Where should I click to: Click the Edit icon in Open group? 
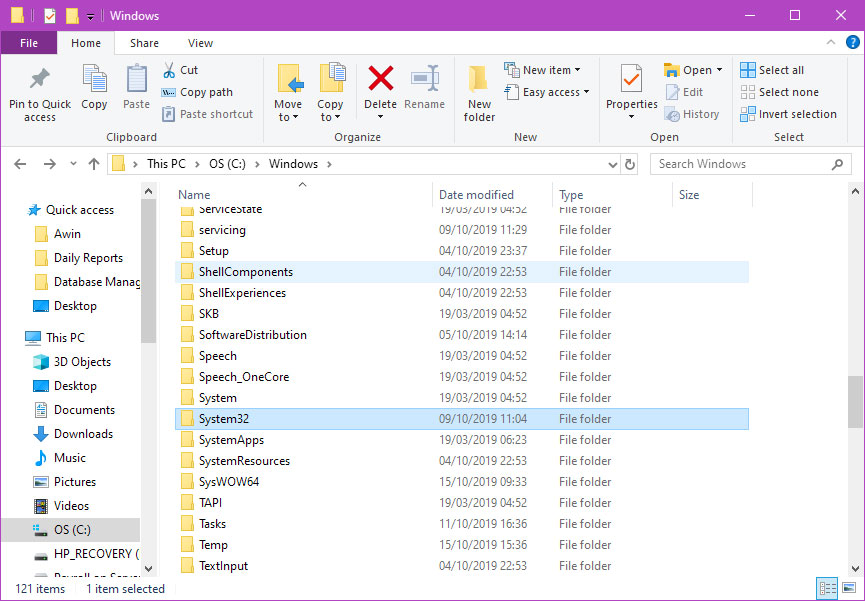pyautogui.click(x=672, y=92)
